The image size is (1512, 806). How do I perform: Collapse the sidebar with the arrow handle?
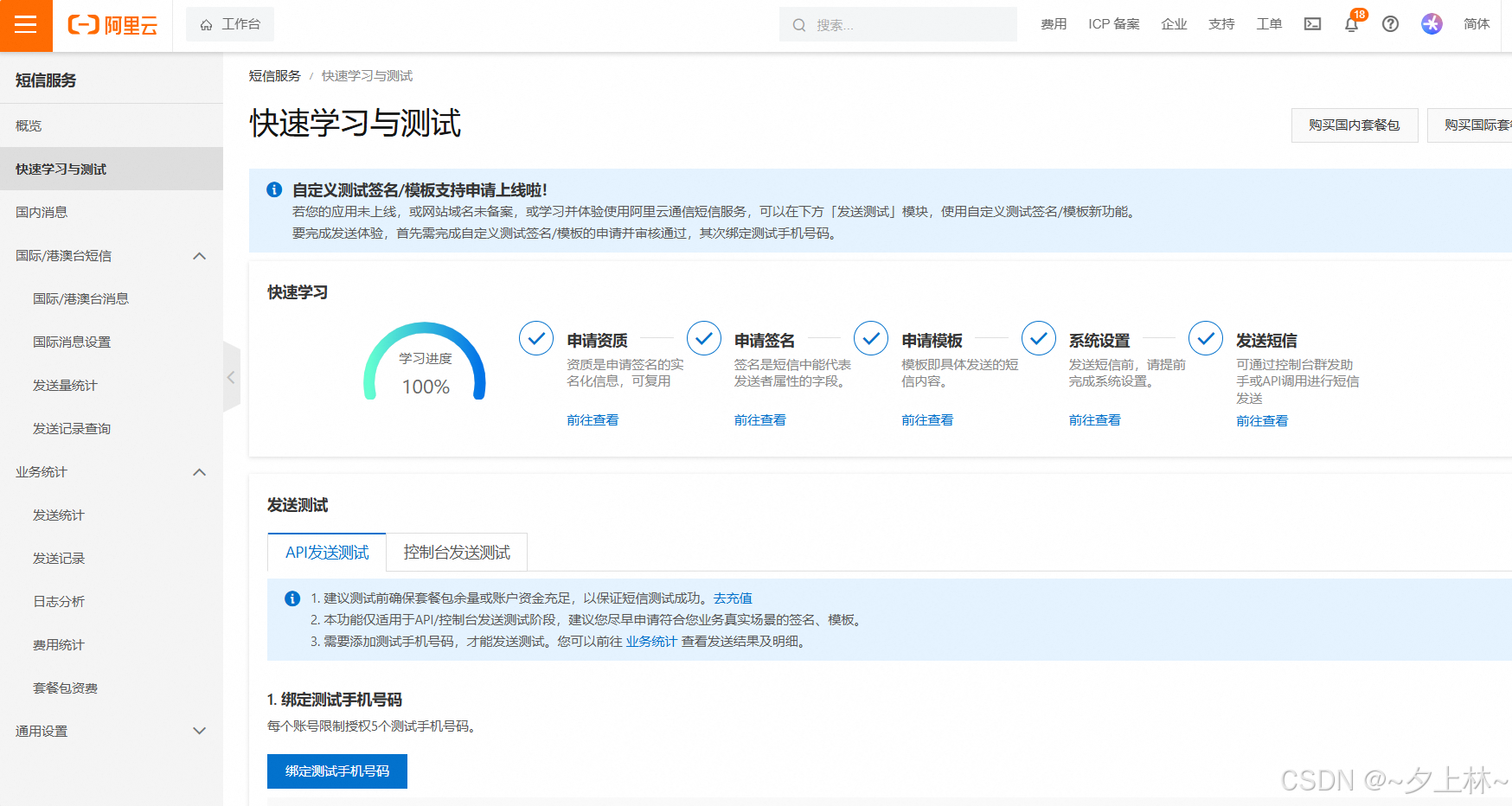coord(231,377)
